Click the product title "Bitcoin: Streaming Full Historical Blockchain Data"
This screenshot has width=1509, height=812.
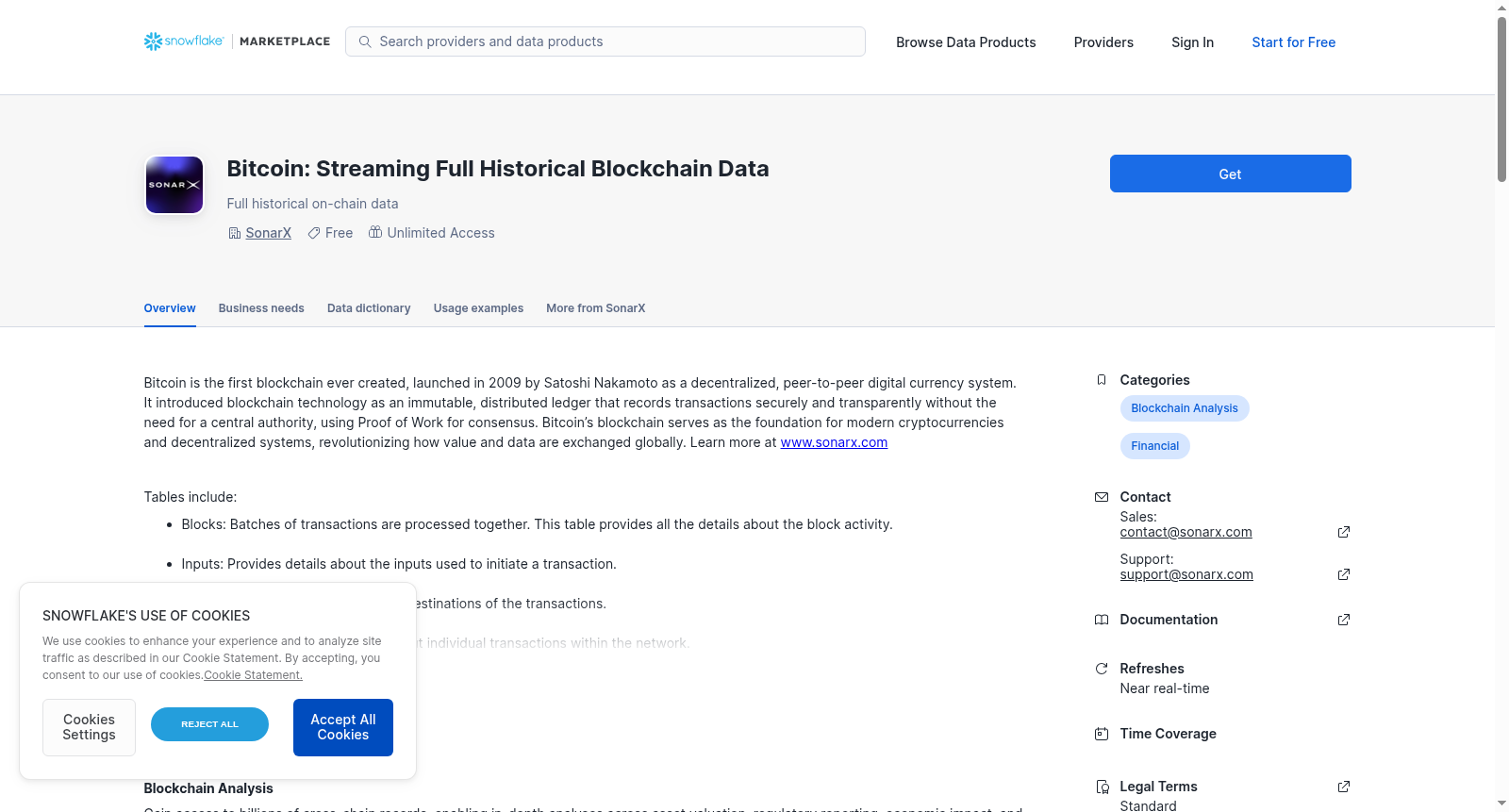pos(498,169)
